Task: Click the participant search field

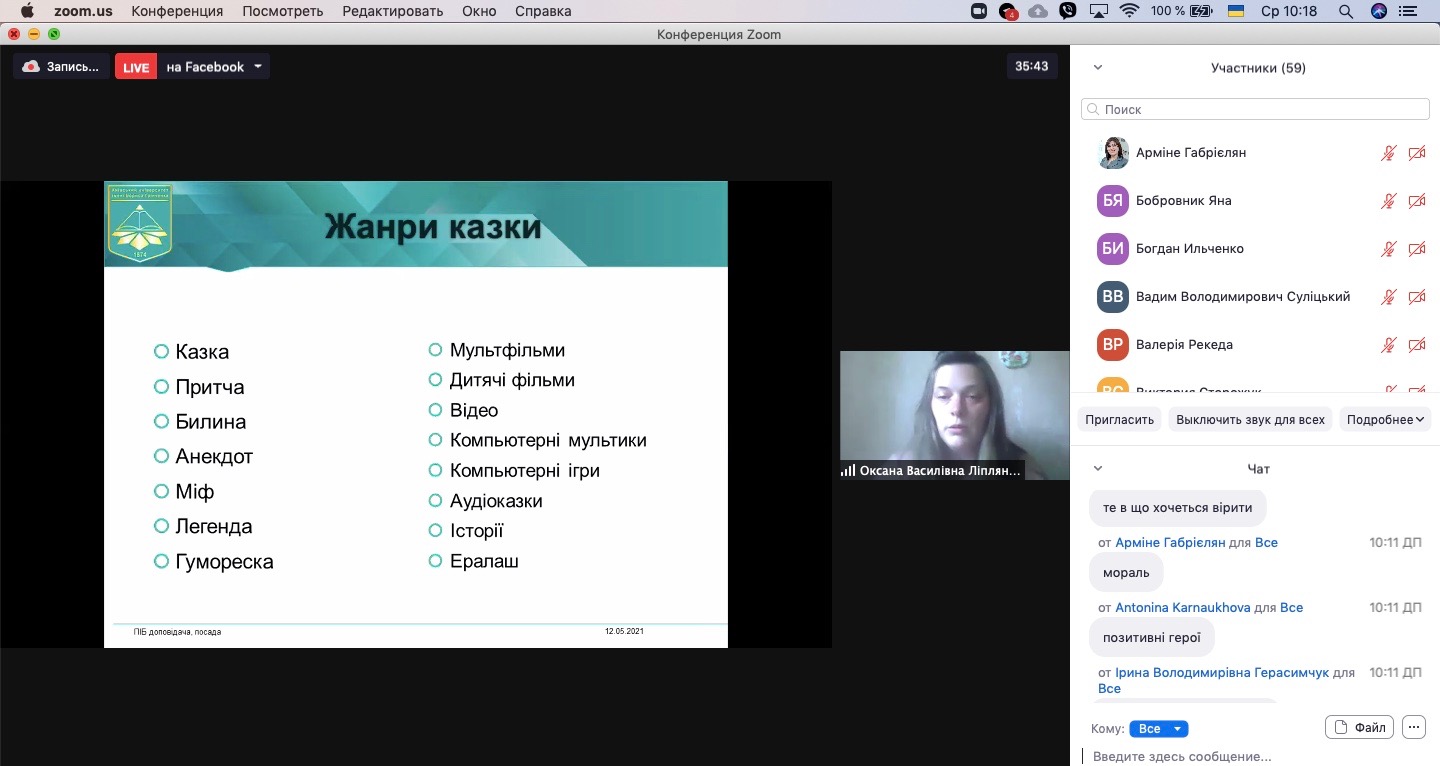Action: 1255,109
